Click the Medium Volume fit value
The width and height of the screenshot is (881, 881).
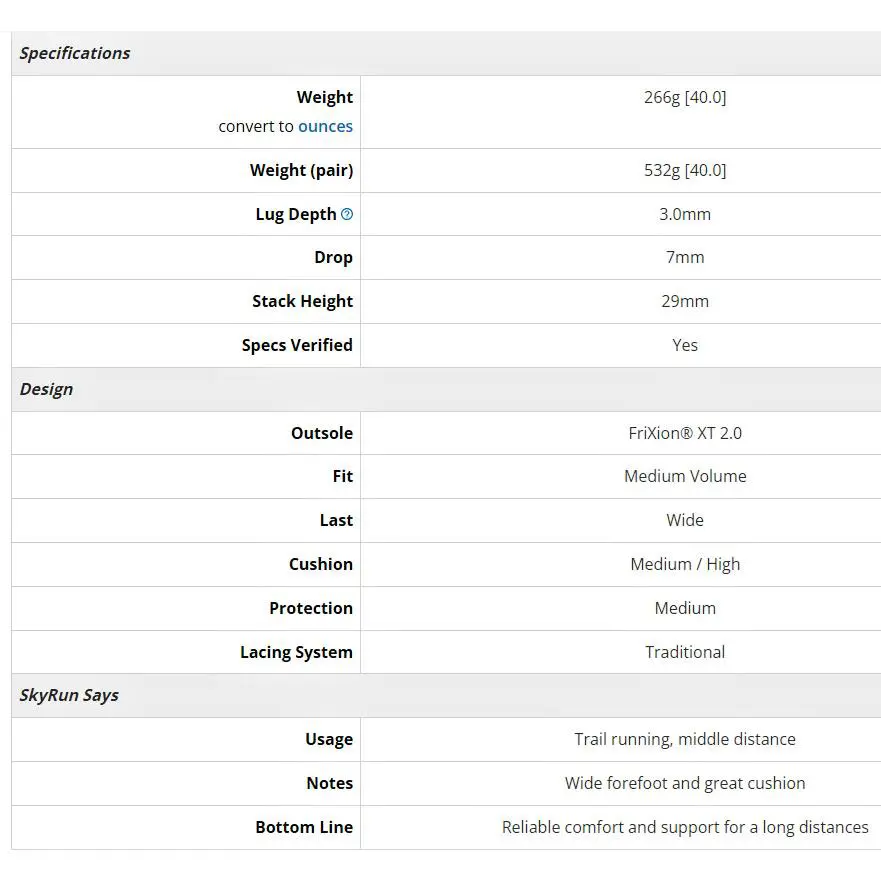pyautogui.click(x=685, y=476)
